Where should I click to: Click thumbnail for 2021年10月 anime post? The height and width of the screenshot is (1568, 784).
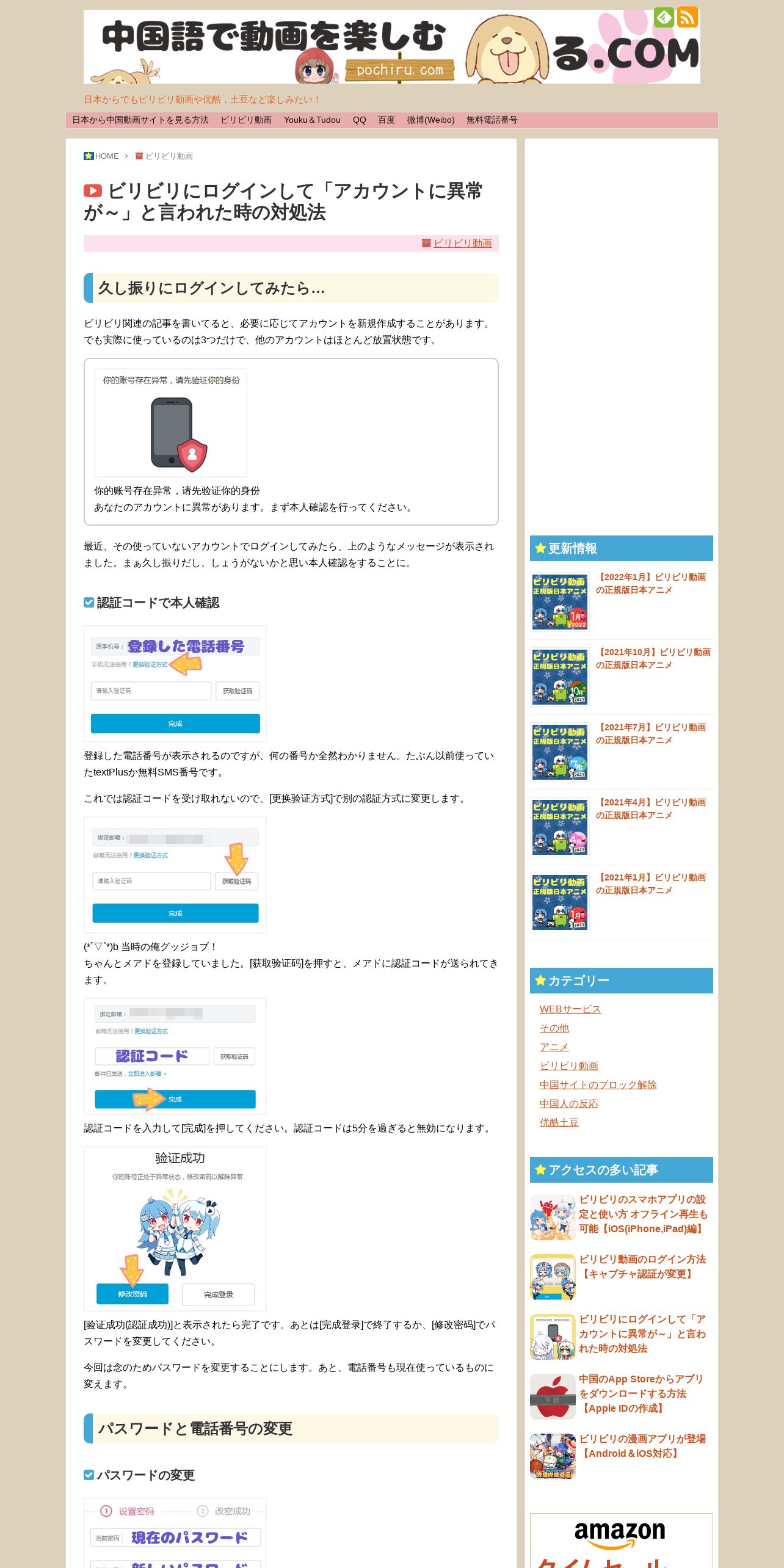[560, 677]
